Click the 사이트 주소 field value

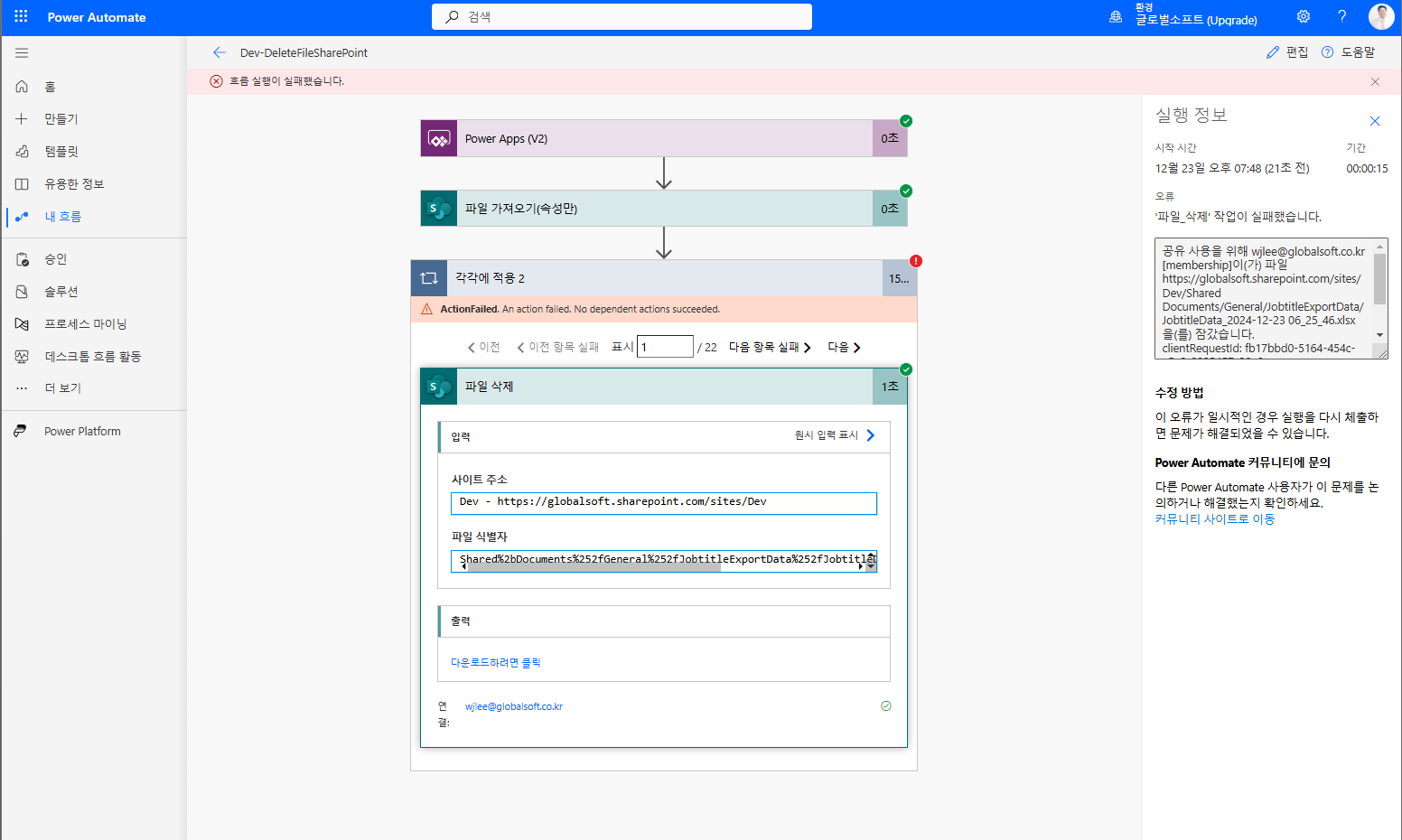point(664,503)
